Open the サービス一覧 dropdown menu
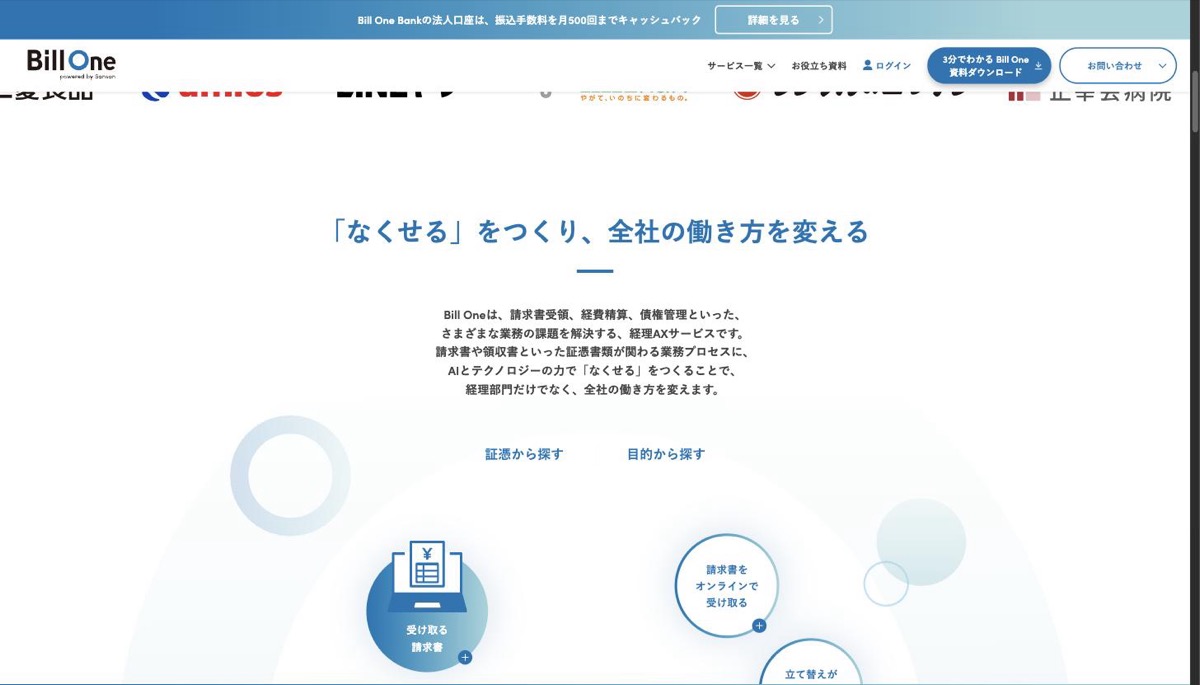Viewport: 1200px width, 685px height. point(741,66)
